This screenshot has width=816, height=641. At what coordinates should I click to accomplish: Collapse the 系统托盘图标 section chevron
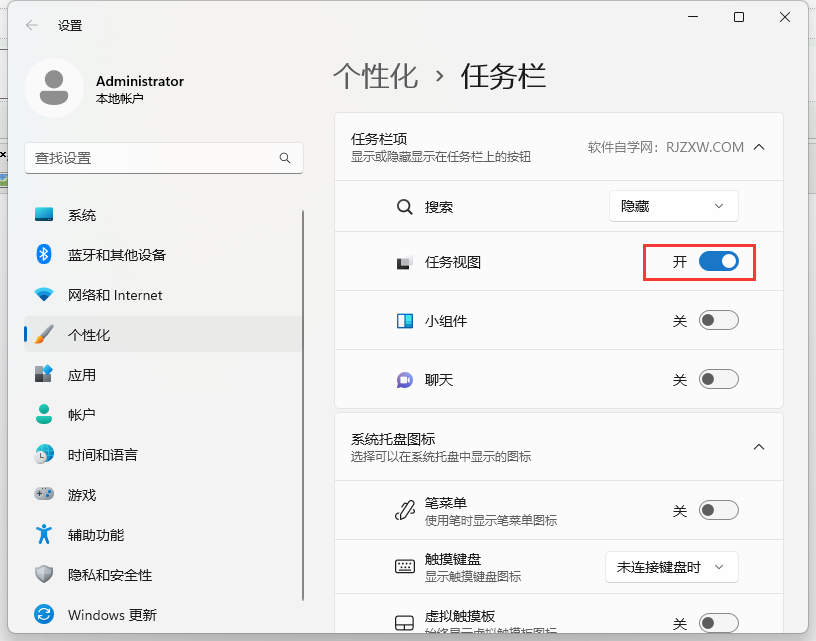coord(759,446)
